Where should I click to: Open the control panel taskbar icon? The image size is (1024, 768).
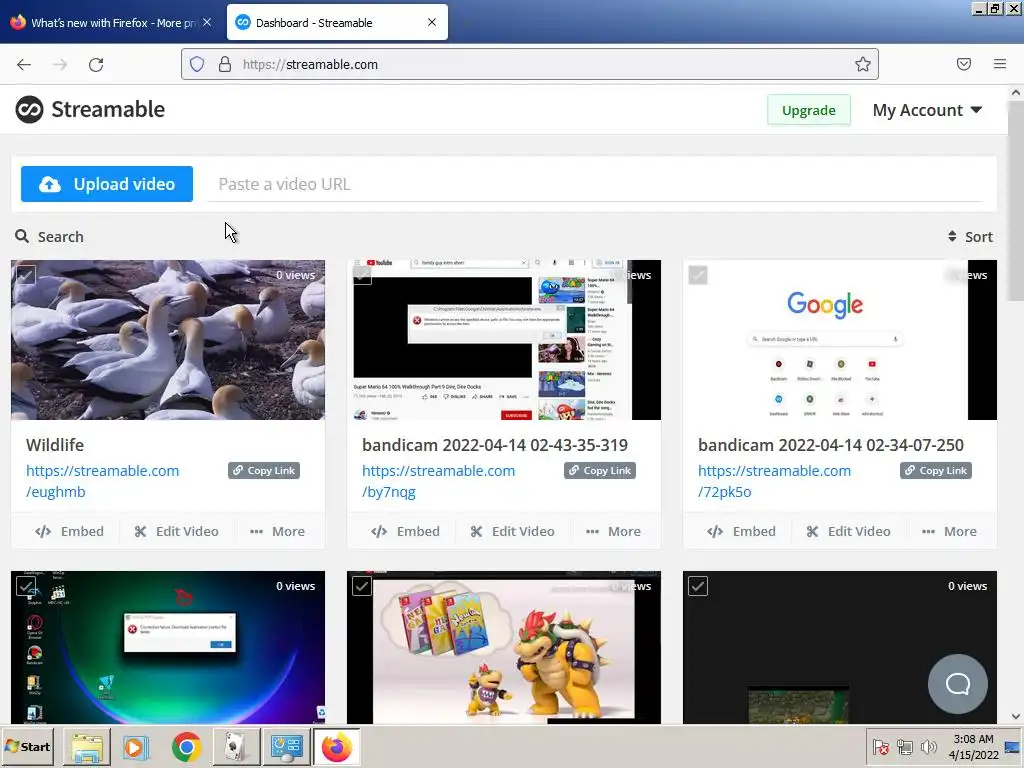tap(286, 747)
